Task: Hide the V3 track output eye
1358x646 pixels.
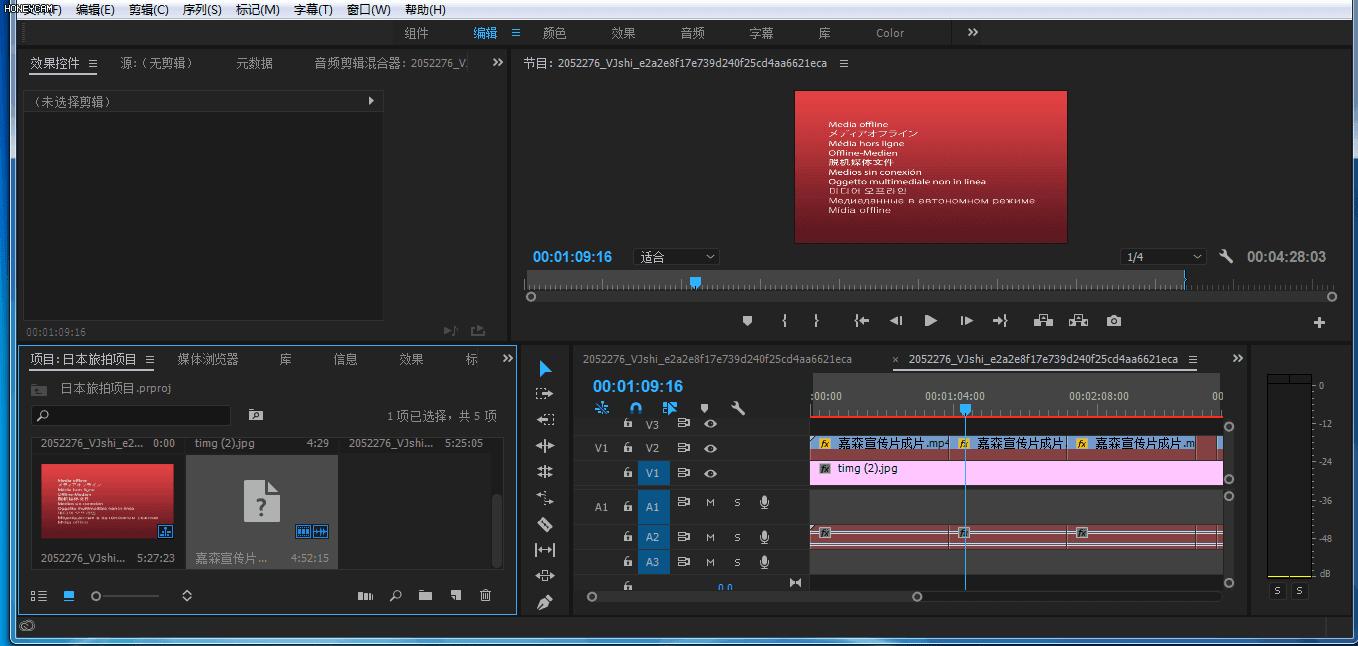Action: (x=710, y=424)
